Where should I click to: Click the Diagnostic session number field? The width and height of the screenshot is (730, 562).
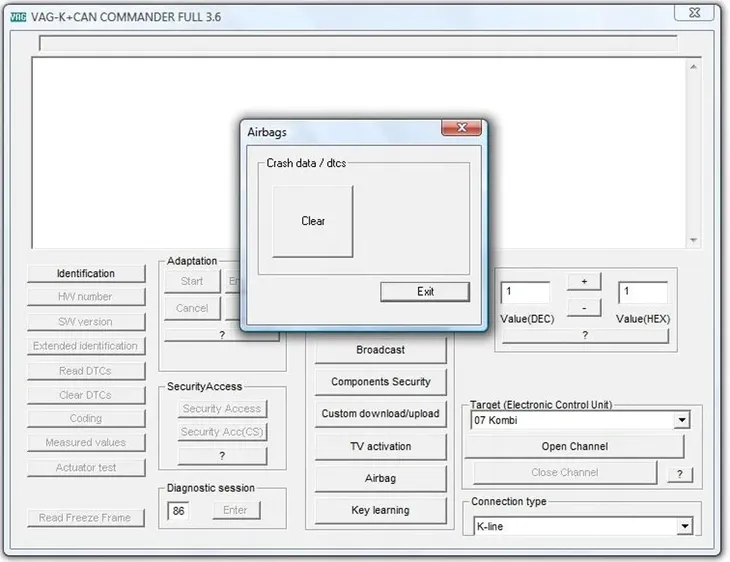tap(178, 511)
